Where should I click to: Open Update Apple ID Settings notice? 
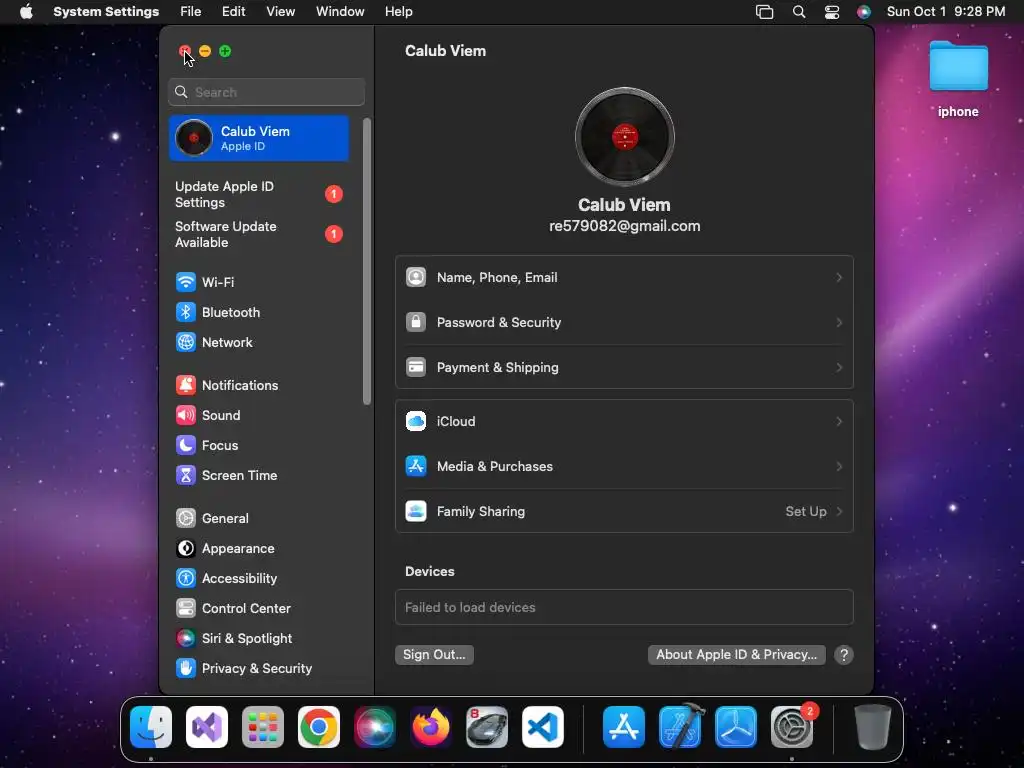click(259, 195)
